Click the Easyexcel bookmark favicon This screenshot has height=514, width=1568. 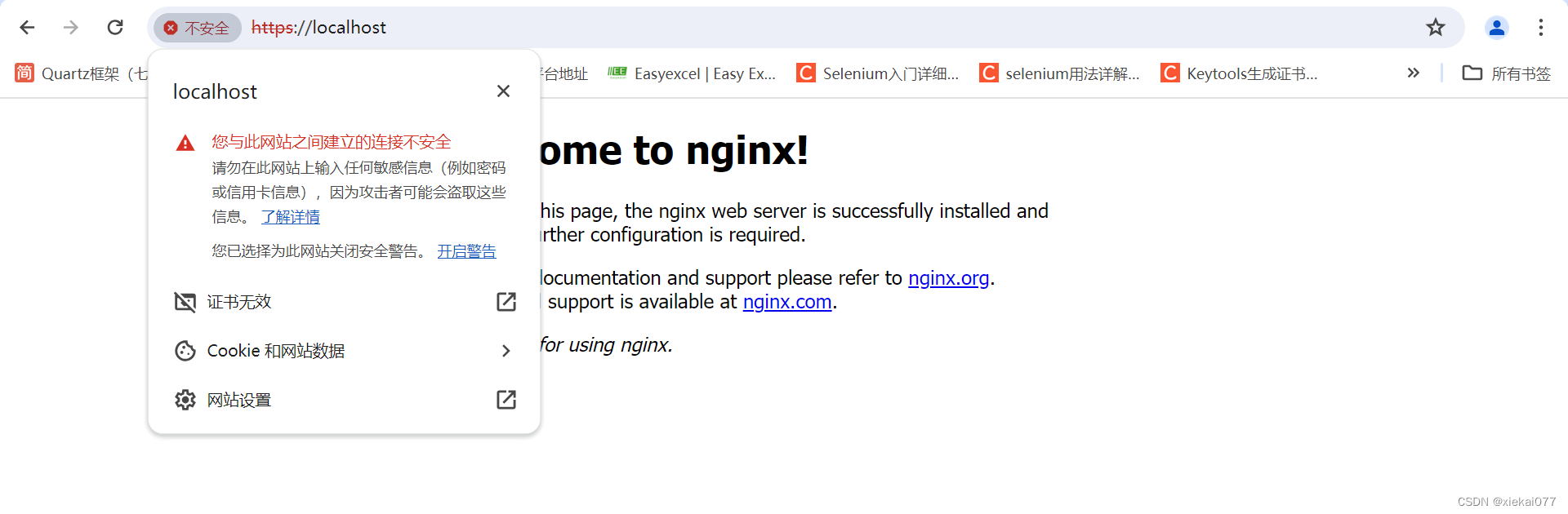[617, 73]
